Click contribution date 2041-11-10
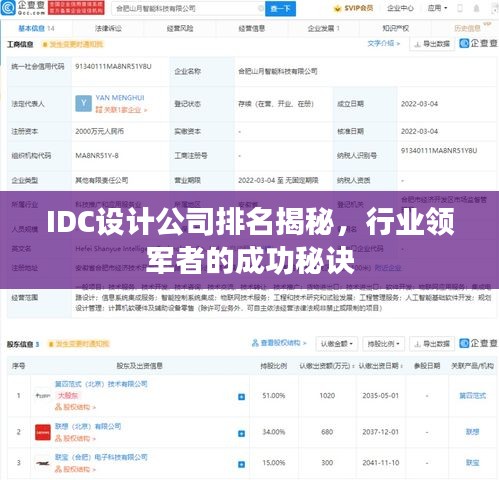Viewport: 499px width, 480px height. pos(381,463)
